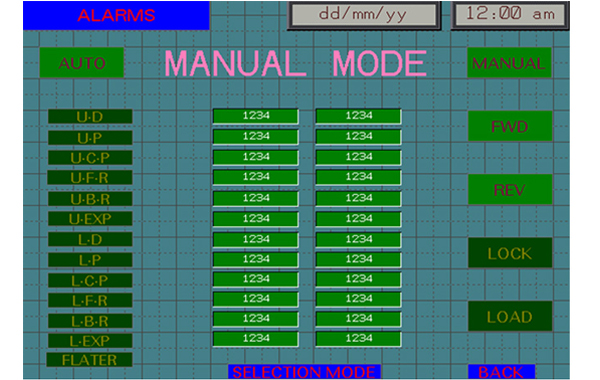600x380 pixels.
Task: Edit first value field in L-D row
Action: point(256,240)
